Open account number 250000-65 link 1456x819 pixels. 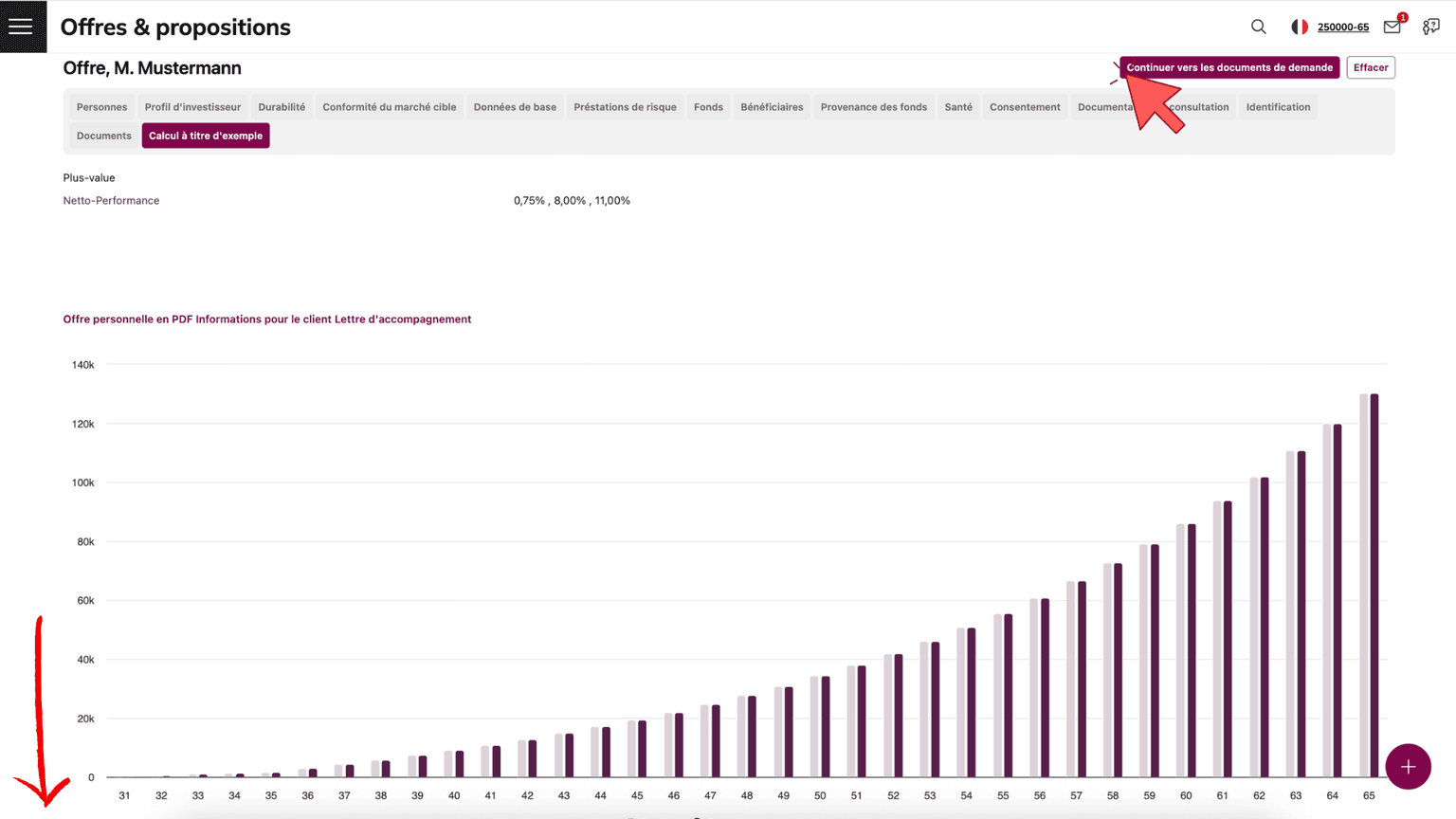1342,27
